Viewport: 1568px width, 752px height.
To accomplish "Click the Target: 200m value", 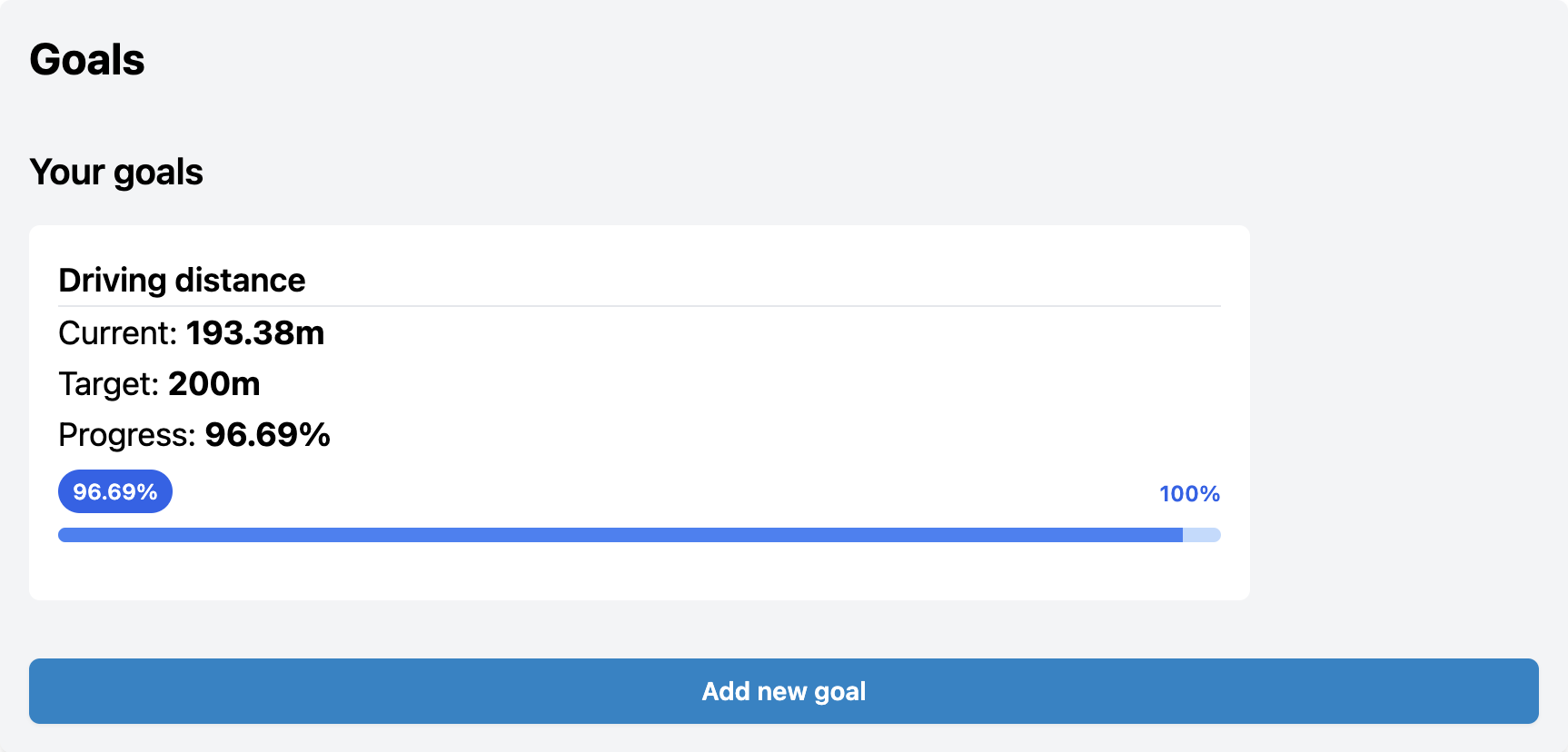I will click(x=159, y=384).
